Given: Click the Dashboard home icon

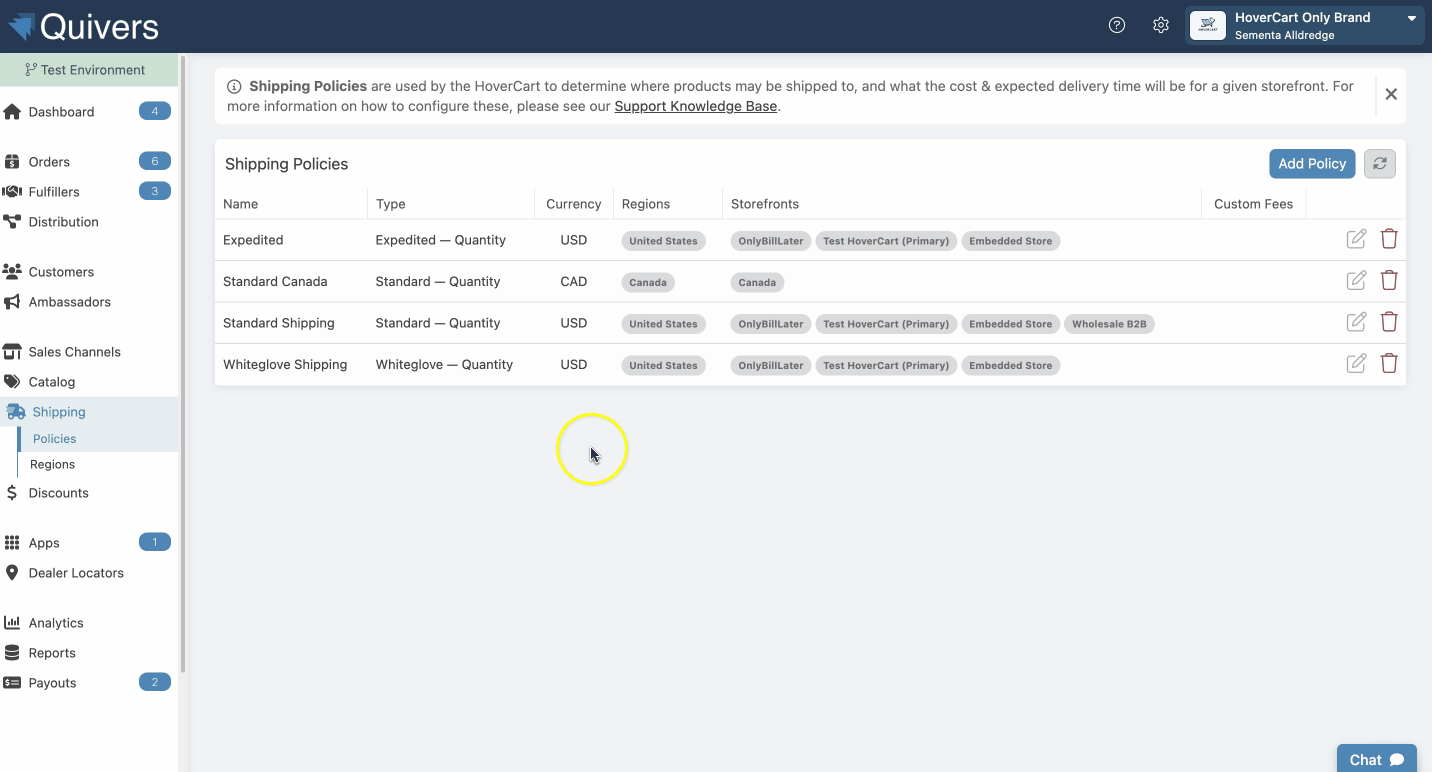Looking at the screenshot, I should [12, 111].
